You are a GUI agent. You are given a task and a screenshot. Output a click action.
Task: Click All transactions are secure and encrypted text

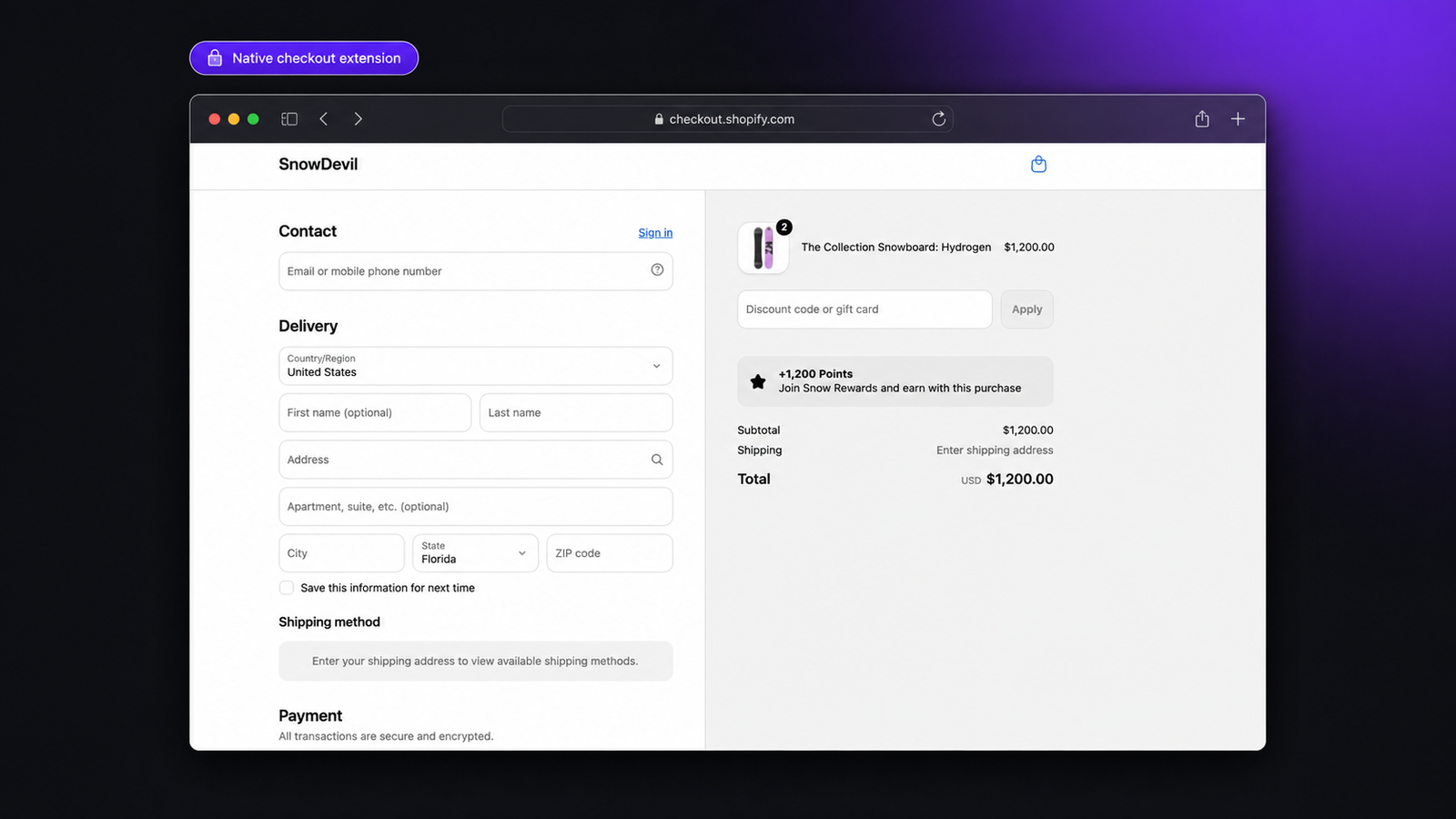click(386, 736)
